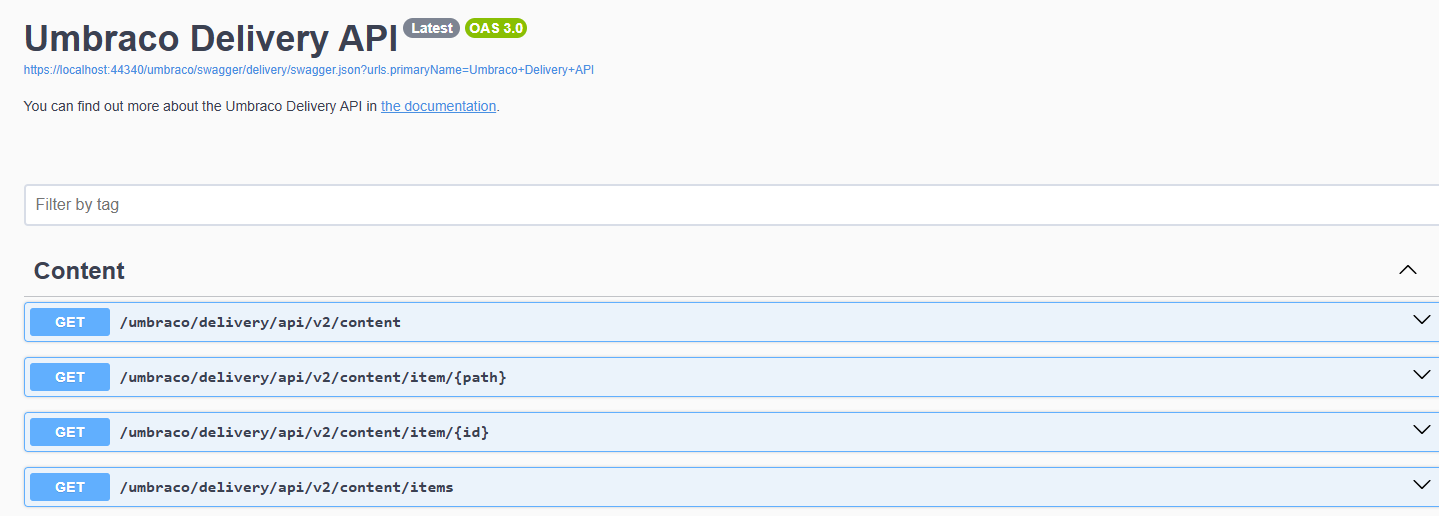Screen dimensions: 1439x516
Task: Click the GET badge for content/item/{path}
Action: 70,377
